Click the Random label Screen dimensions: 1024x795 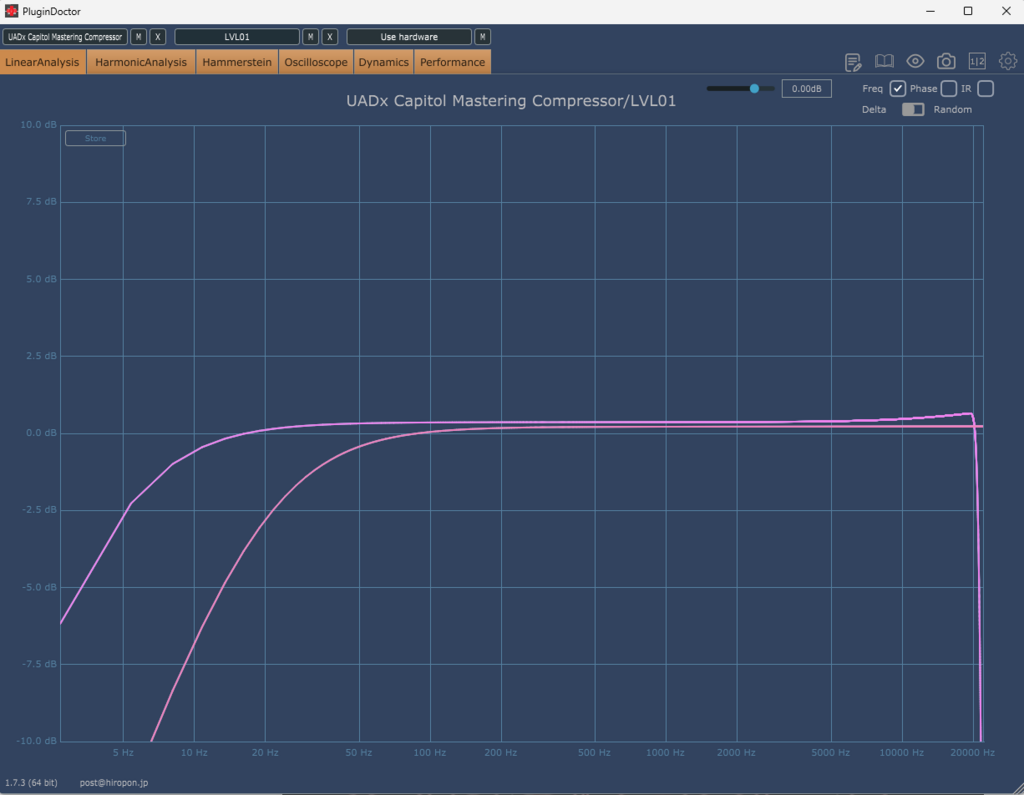point(953,110)
